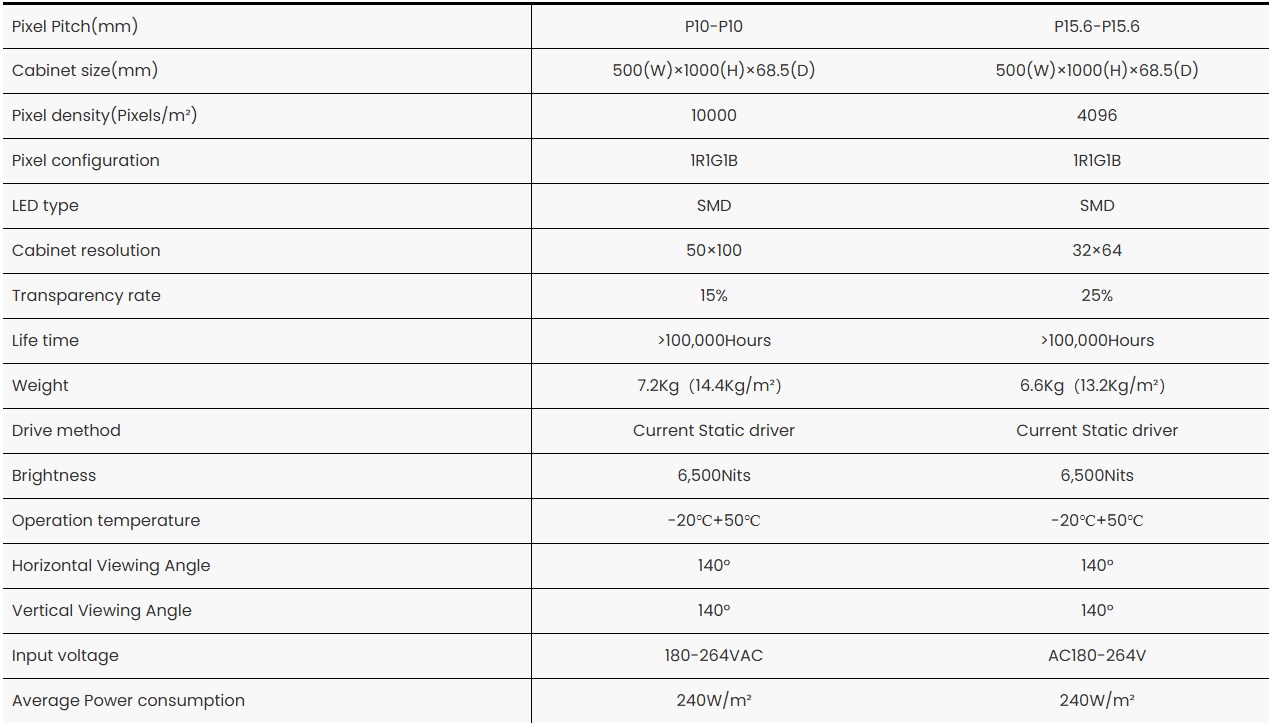Click the 15% transparency rate value
Image resolution: width=1270 pixels, height=723 pixels.
(714, 296)
